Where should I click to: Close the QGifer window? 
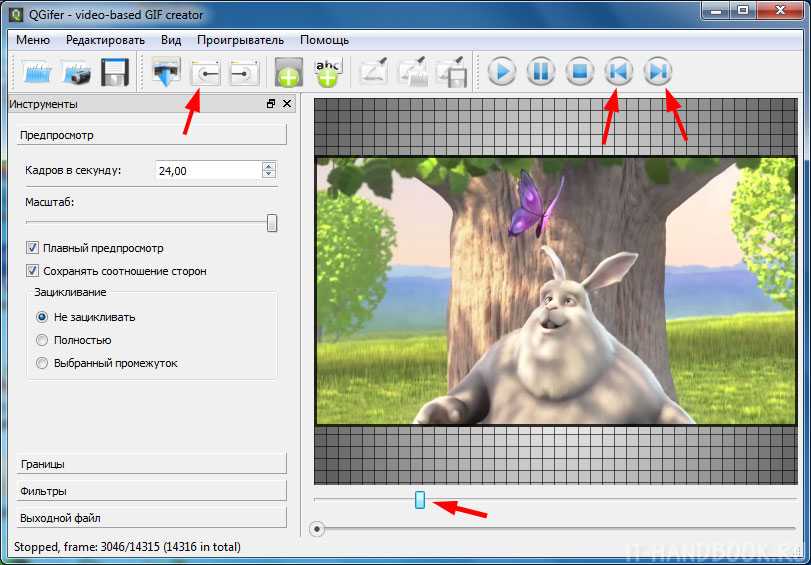coord(781,10)
